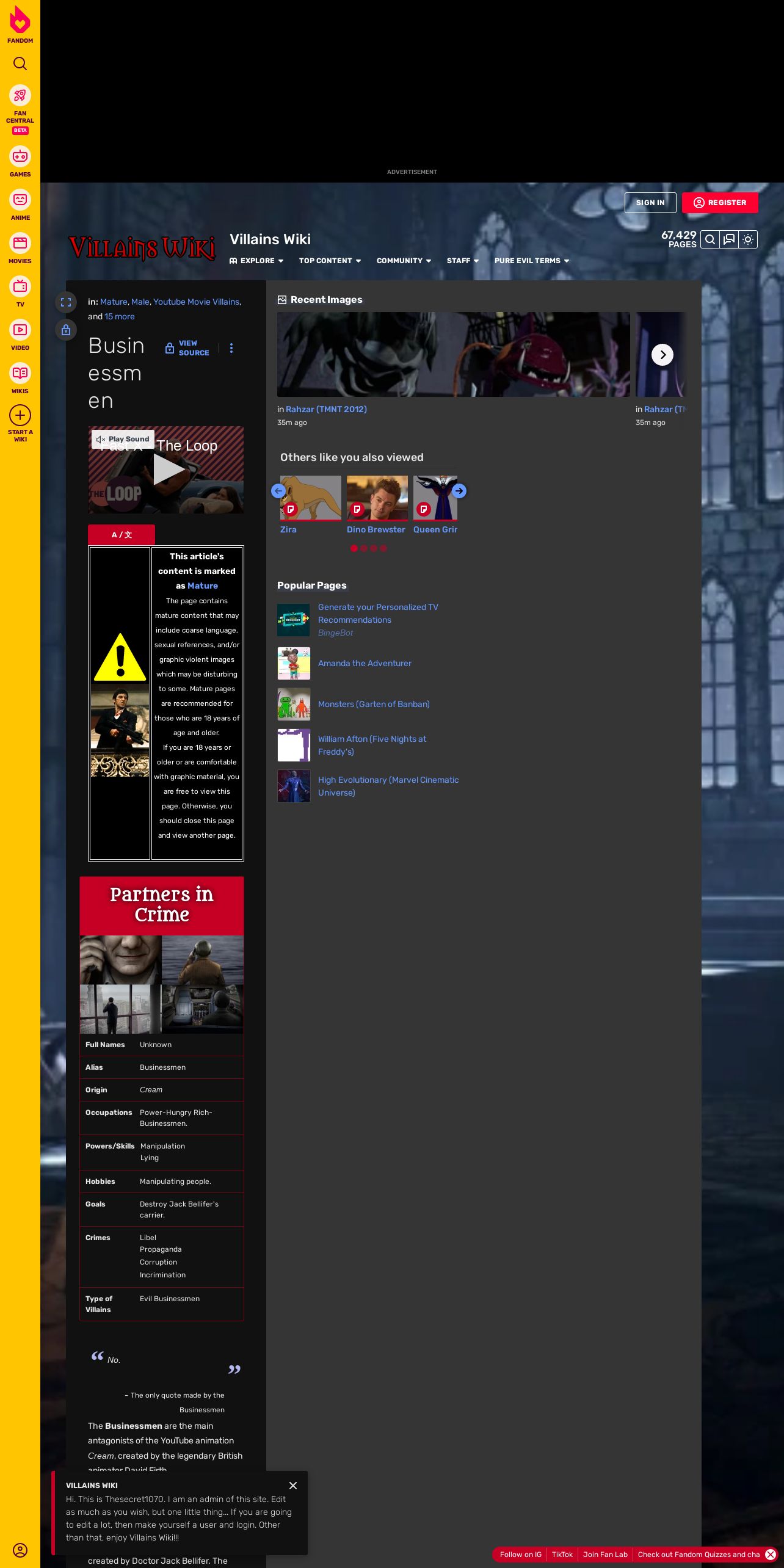The width and height of the screenshot is (784, 1568).
Task: Click the page protection lock icon
Action: click(x=66, y=330)
